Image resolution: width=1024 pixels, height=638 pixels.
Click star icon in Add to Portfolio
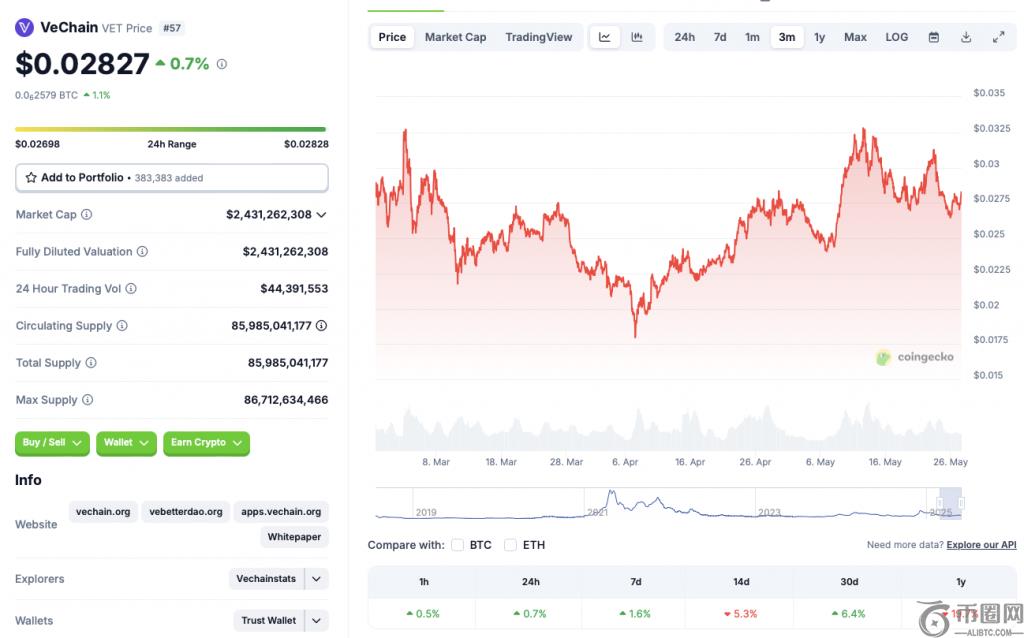pos(31,178)
